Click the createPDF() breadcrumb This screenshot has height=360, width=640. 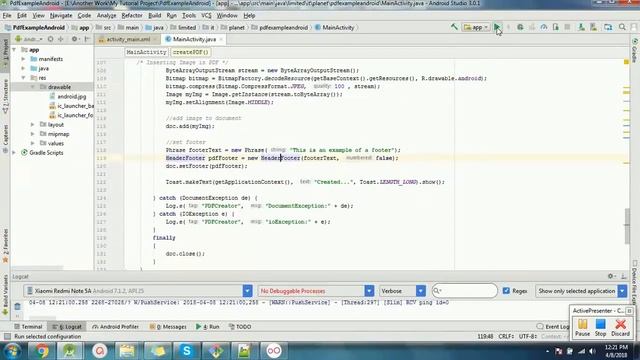pyautogui.click(x=190, y=52)
